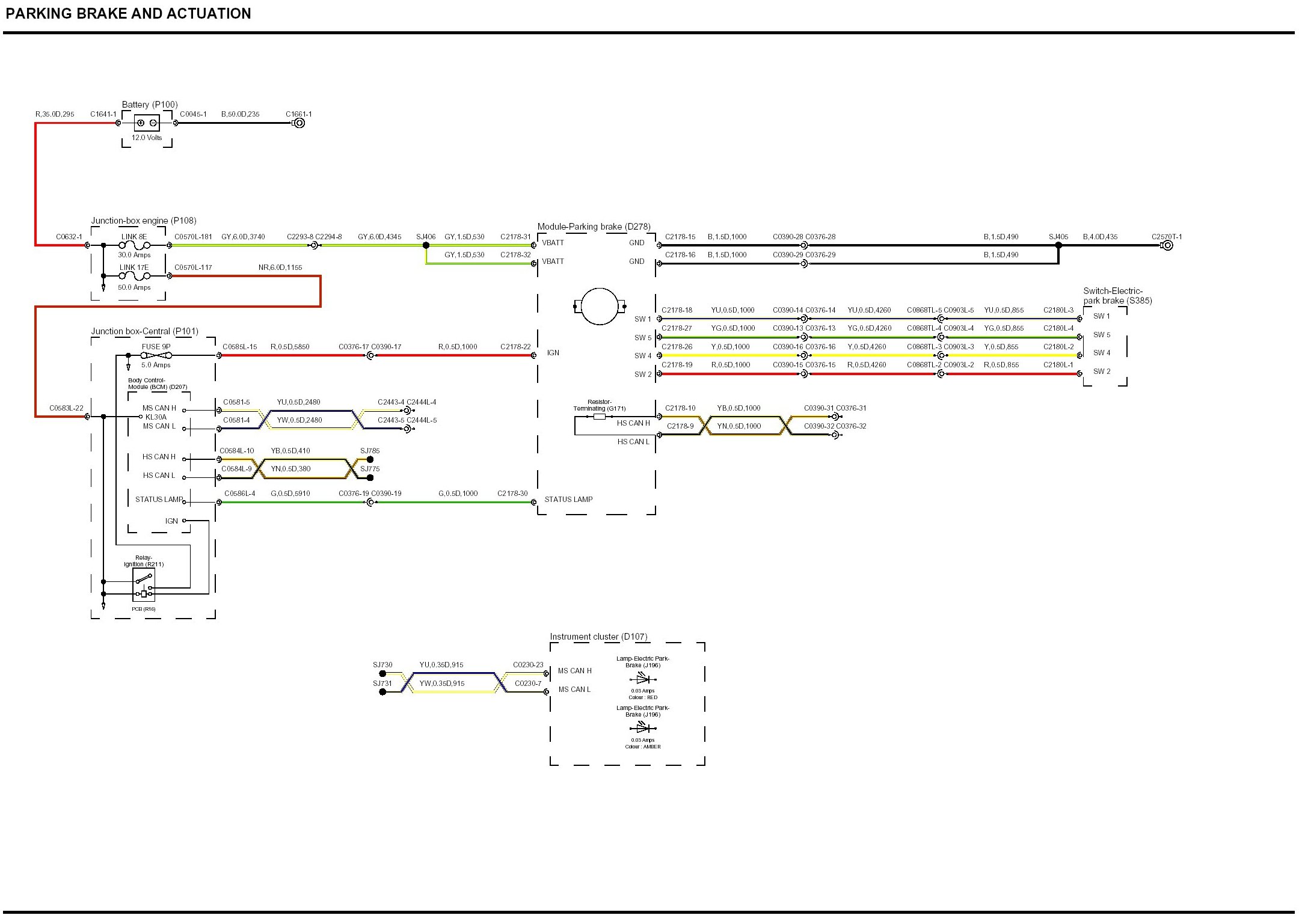Click the PARKING BRAKE AND ACTUATION heading
The image size is (1305, 924).
click(128, 14)
